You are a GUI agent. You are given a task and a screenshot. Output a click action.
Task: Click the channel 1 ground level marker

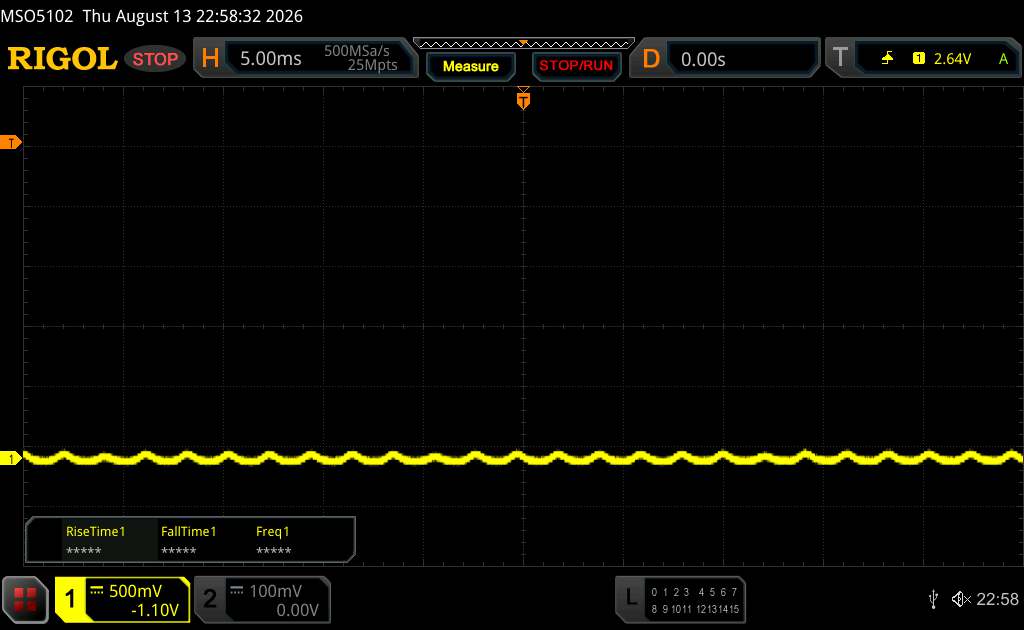(10, 458)
